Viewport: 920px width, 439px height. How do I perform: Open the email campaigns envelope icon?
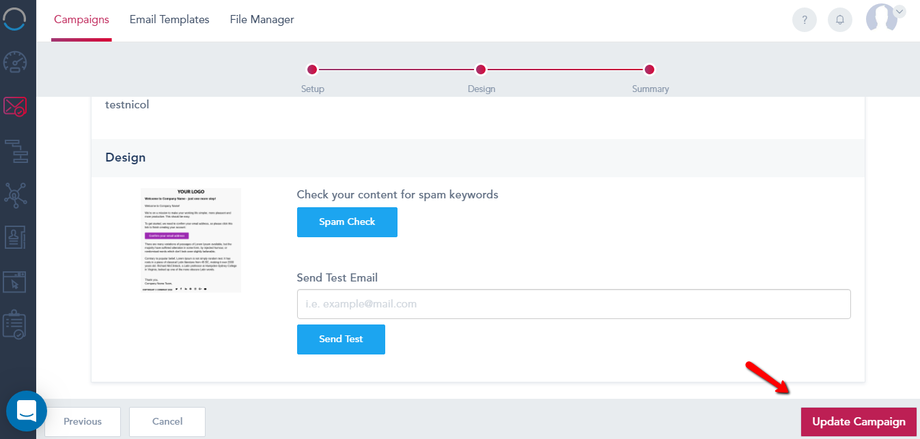[x=15, y=106]
